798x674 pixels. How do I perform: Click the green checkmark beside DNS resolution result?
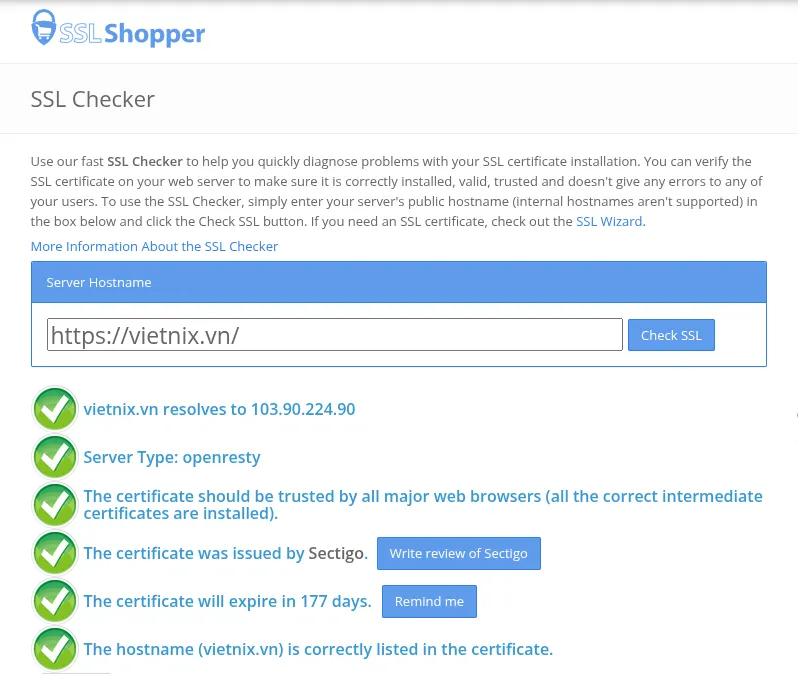pyautogui.click(x=55, y=409)
